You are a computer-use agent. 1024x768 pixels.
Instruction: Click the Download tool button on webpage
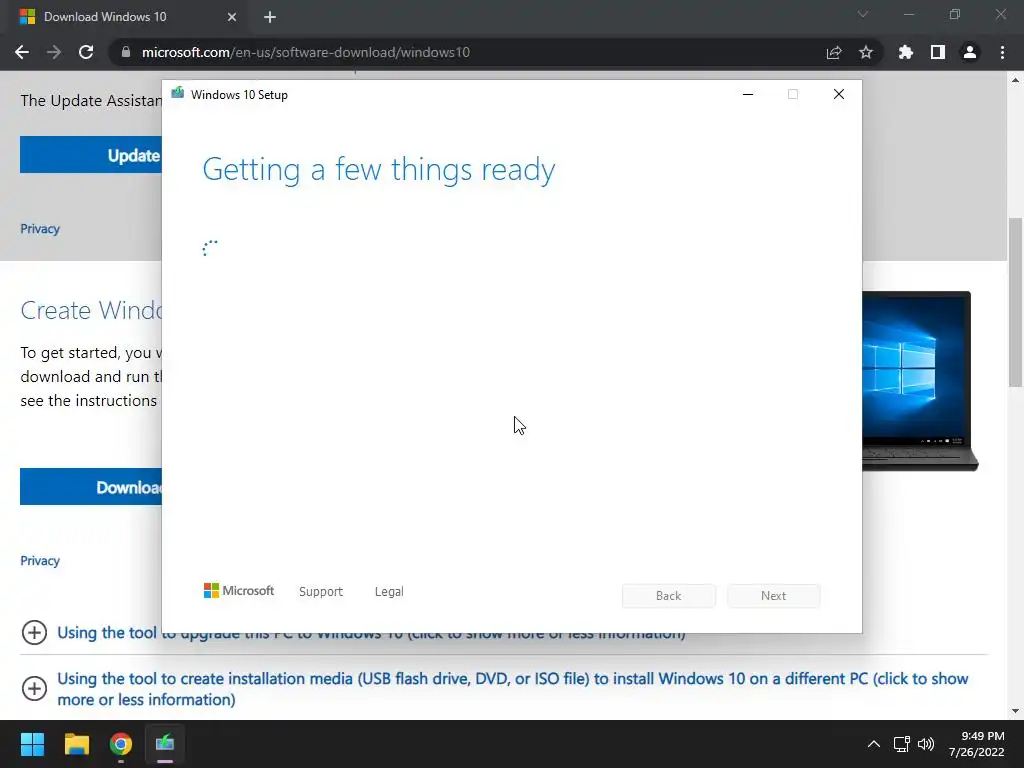pos(91,487)
